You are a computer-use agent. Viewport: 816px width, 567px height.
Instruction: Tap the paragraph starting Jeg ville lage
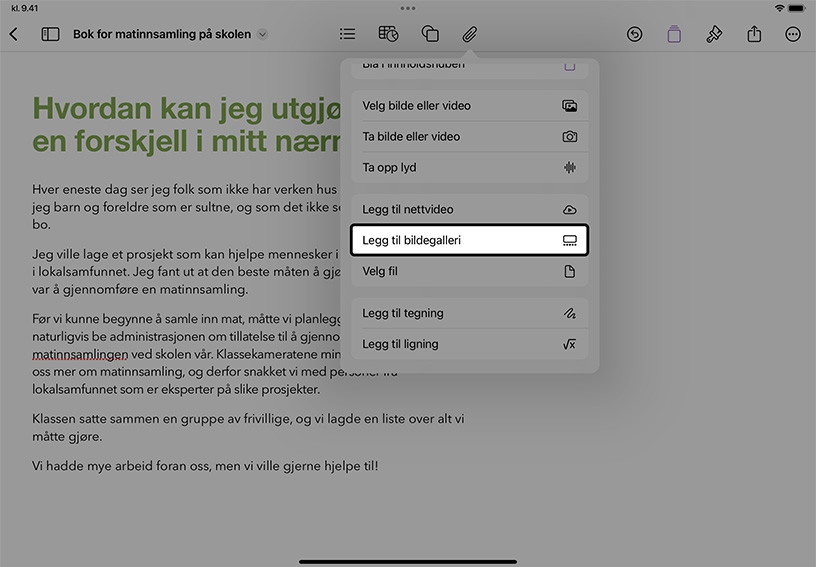point(187,272)
